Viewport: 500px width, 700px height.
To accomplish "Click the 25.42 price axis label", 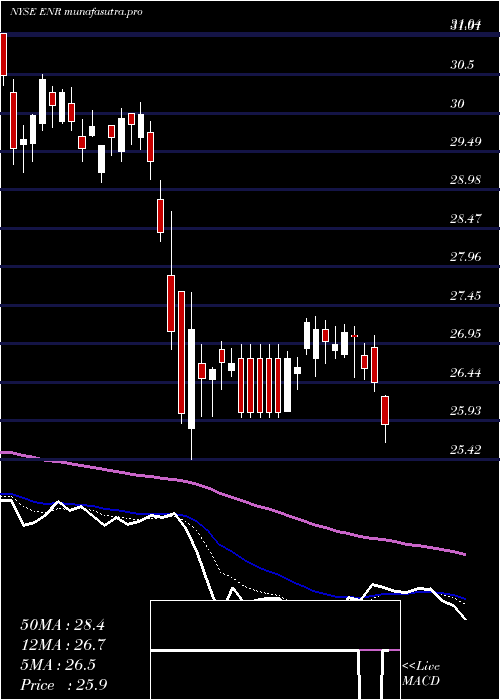I will click(466, 450).
